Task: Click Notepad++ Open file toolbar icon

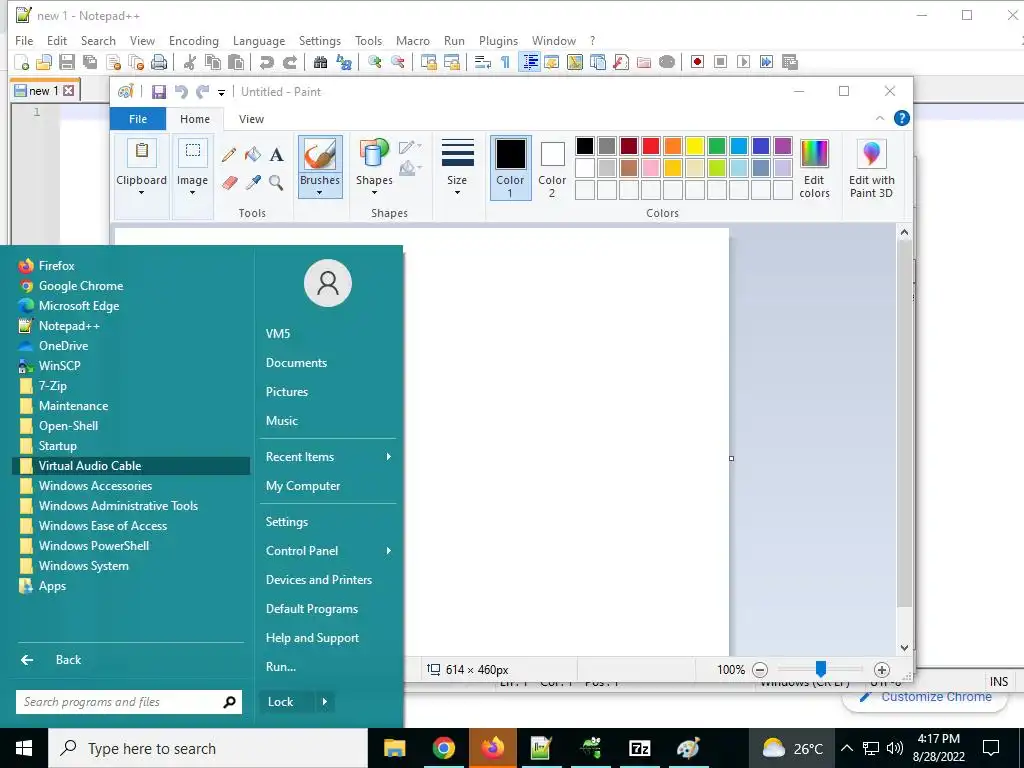Action: point(44,62)
